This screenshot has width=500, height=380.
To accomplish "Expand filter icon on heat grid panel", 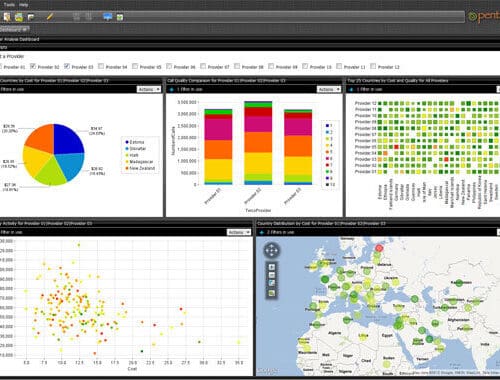I will (x=351, y=89).
